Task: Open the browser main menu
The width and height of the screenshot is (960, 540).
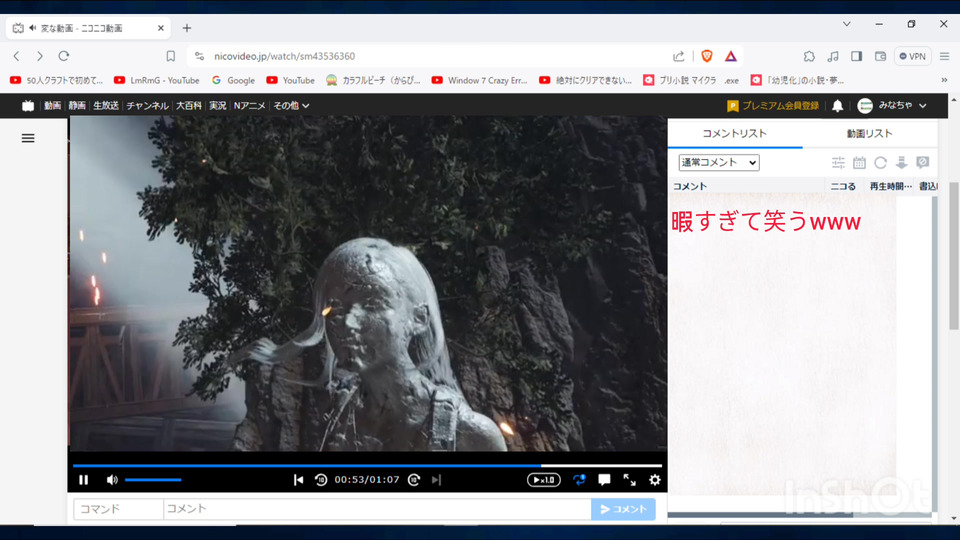Action: tap(945, 56)
